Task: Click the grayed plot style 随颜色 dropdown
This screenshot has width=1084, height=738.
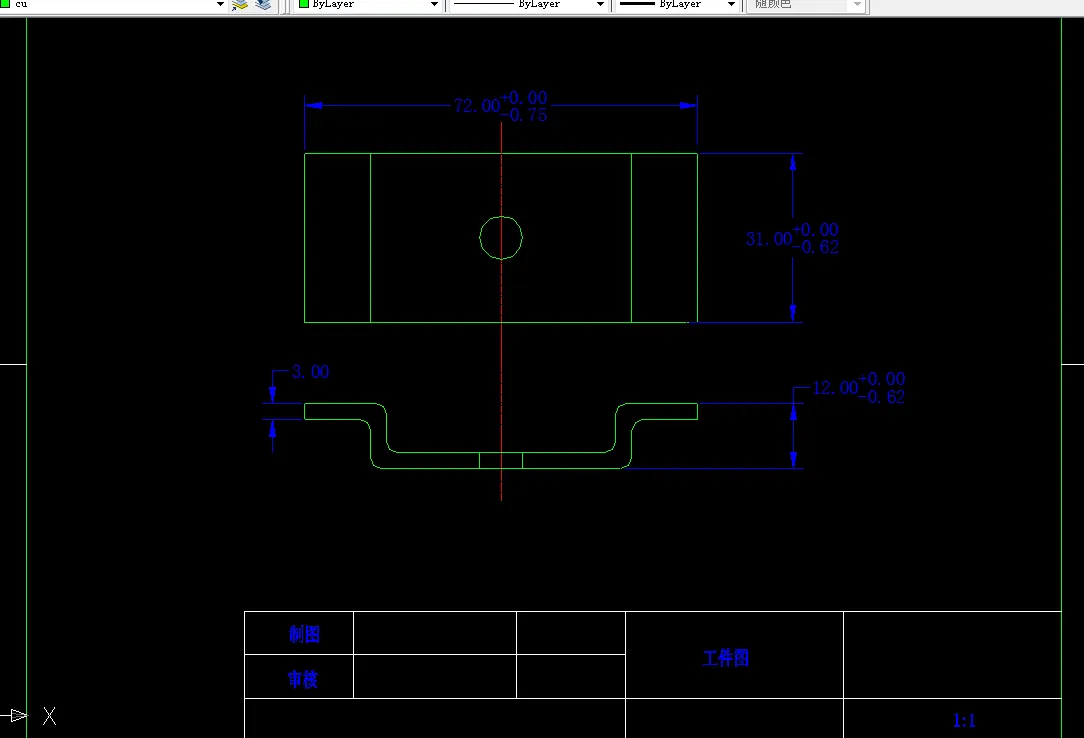Action: click(x=855, y=5)
